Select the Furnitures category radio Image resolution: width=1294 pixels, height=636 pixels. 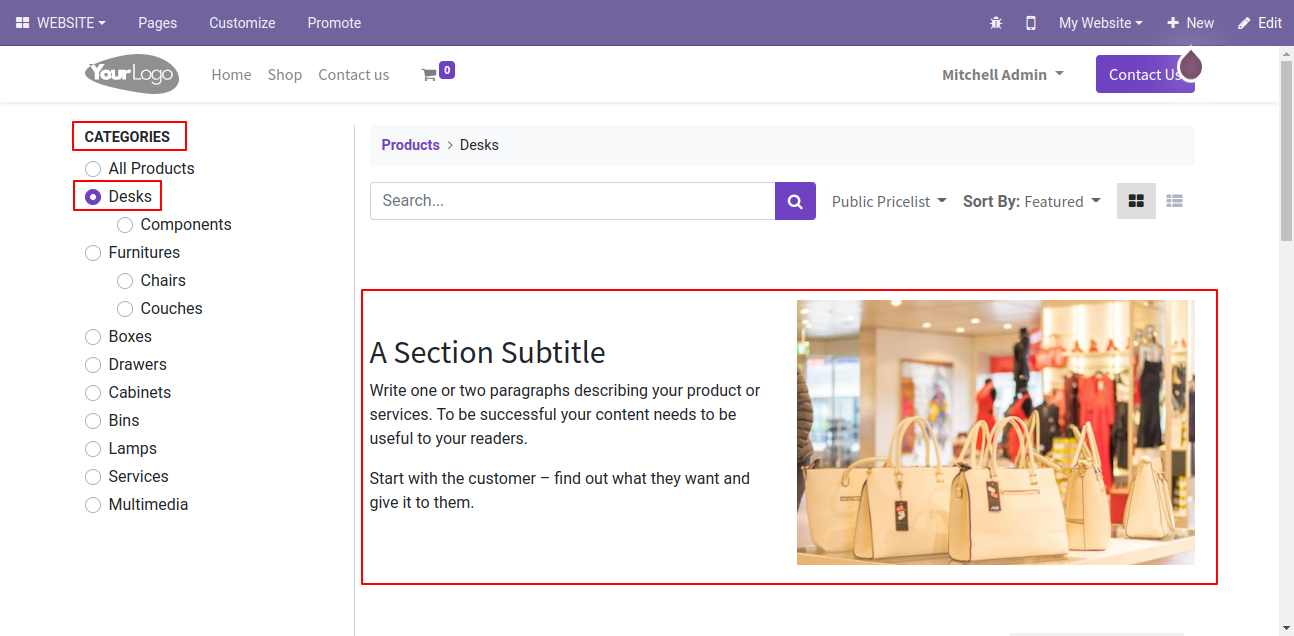pos(93,252)
